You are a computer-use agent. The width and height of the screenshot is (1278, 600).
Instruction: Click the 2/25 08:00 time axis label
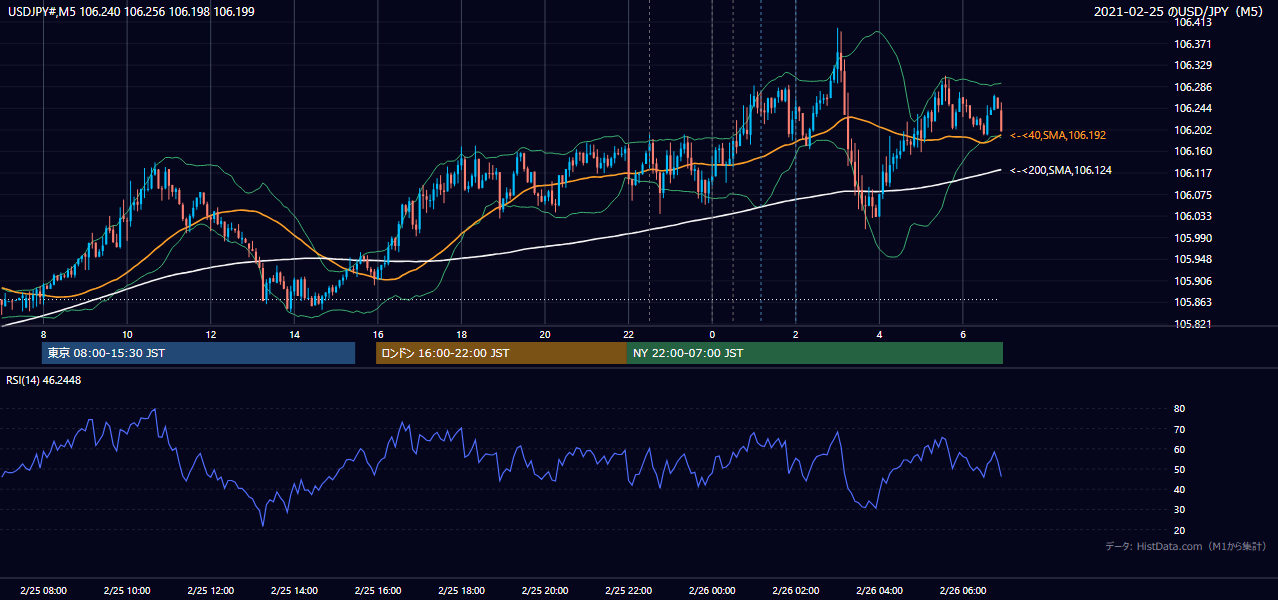[44, 590]
